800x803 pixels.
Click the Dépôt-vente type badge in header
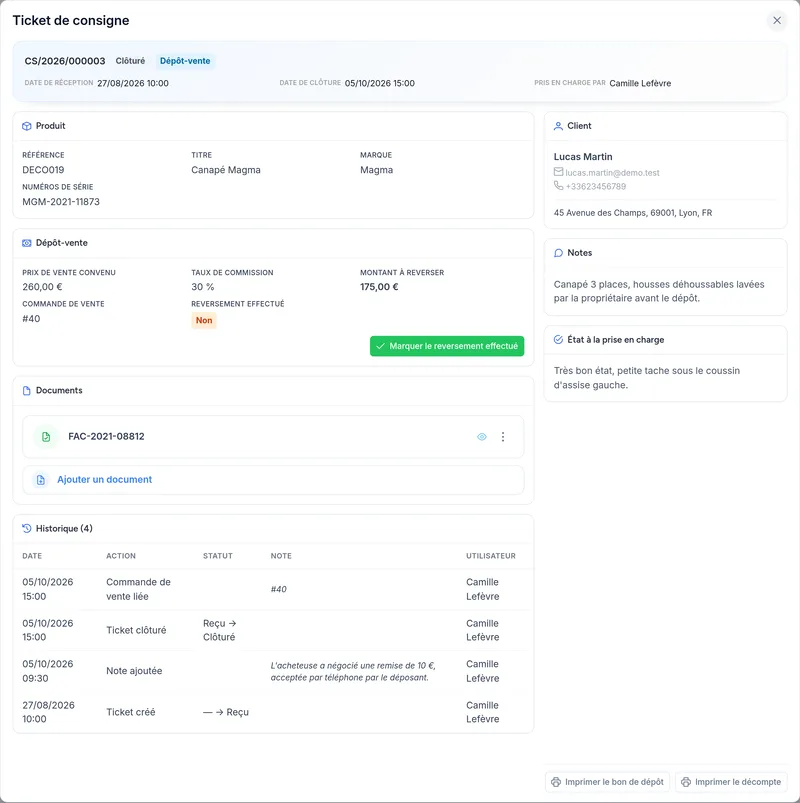(x=185, y=61)
